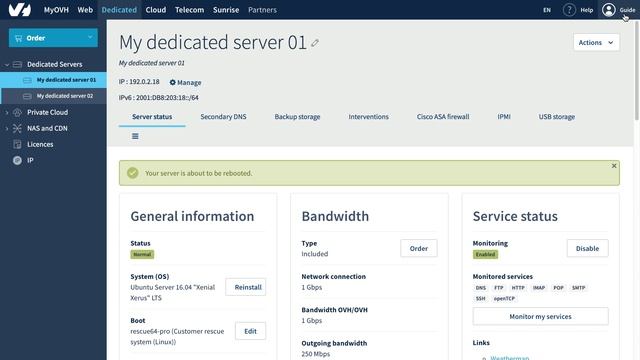Edit server name with pencil icon
Viewport: 640px width, 360px height.
(x=315, y=43)
